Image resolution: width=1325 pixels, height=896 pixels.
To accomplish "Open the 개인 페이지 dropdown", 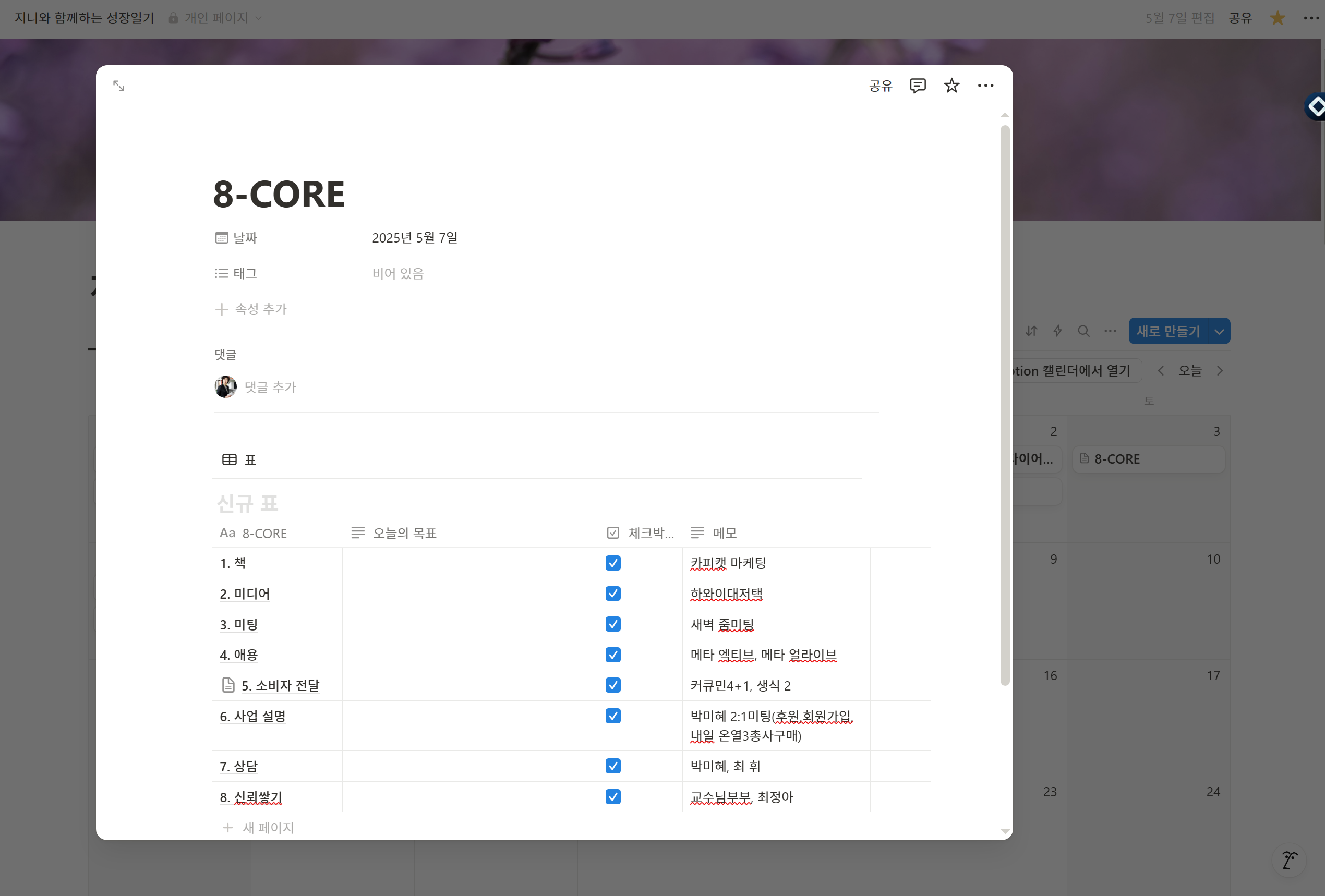I will pos(216,18).
